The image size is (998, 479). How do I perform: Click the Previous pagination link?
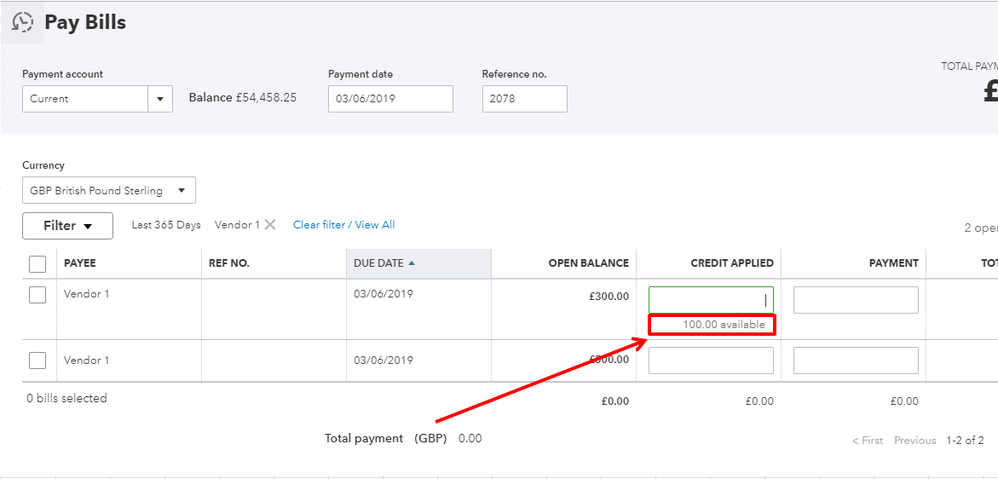click(915, 440)
